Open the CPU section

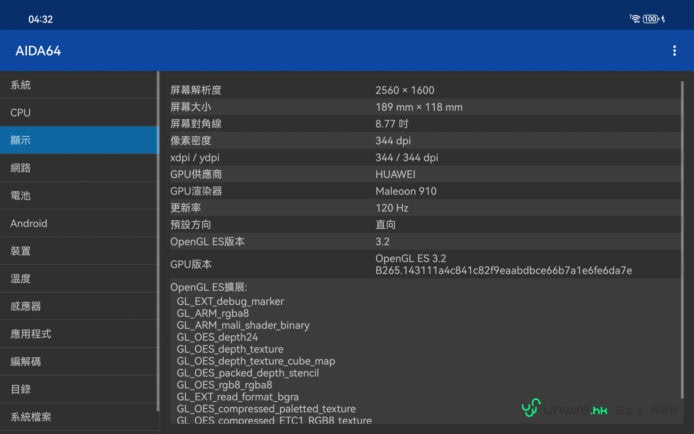[x=79, y=112]
